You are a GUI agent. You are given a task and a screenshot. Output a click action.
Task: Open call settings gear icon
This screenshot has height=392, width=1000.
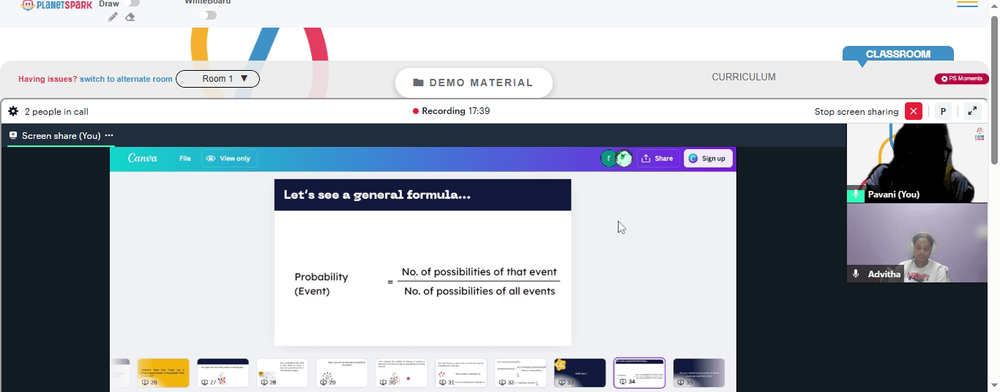[13, 112]
